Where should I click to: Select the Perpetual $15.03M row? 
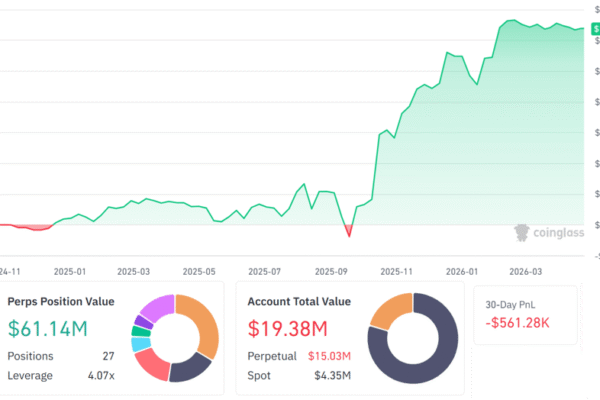tap(297, 356)
